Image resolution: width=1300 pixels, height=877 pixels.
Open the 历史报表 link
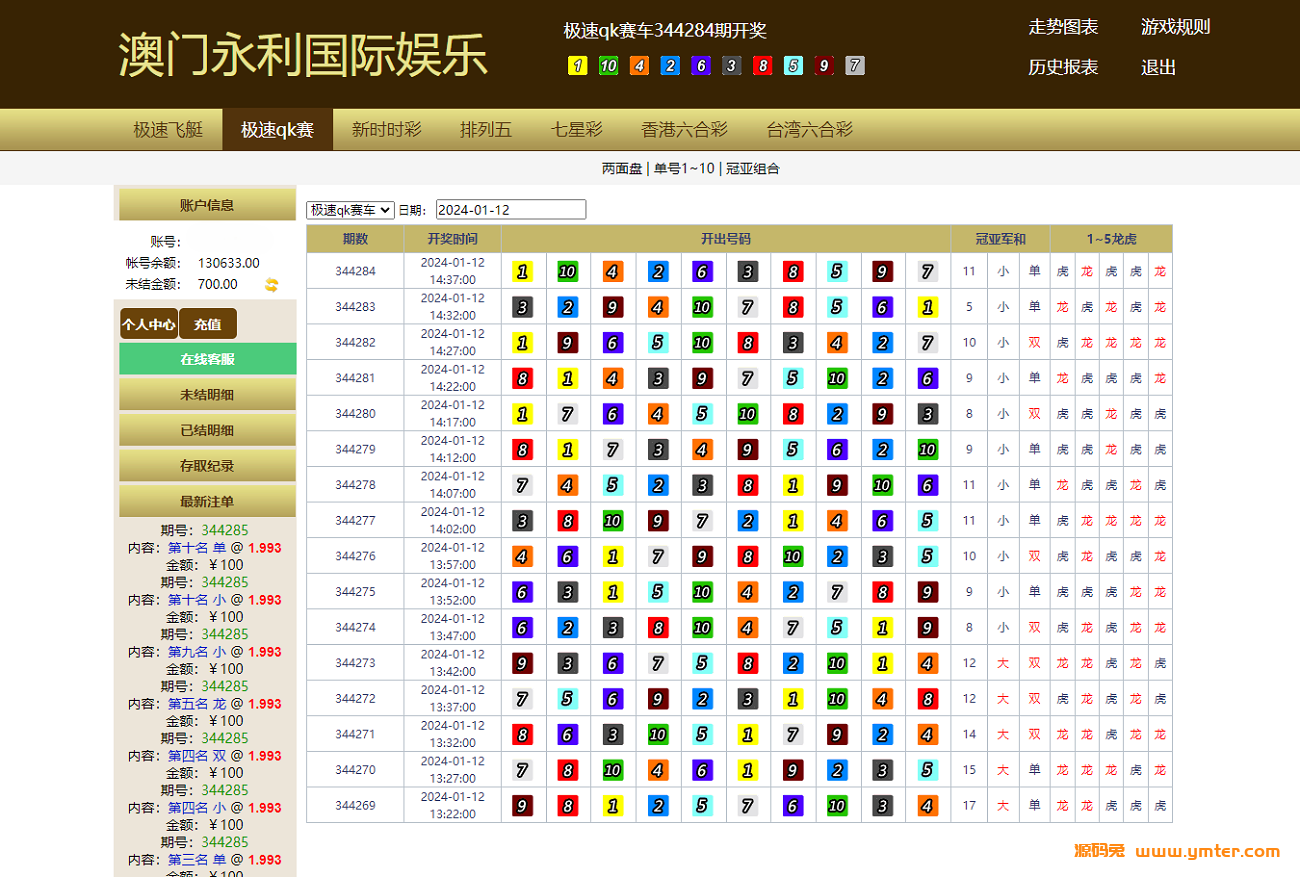(x=1063, y=67)
